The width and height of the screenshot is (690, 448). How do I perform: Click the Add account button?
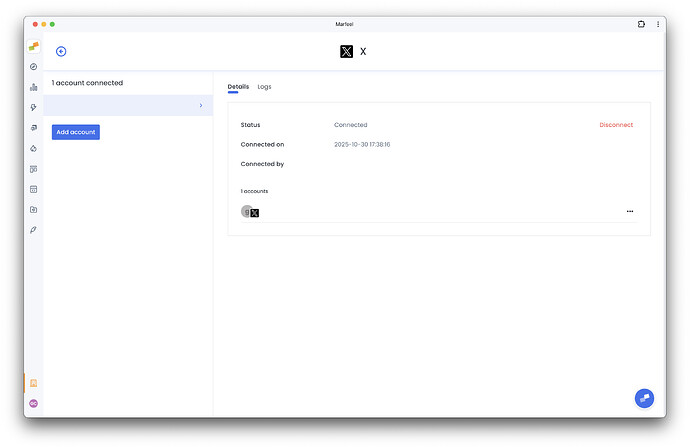pyautogui.click(x=76, y=132)
